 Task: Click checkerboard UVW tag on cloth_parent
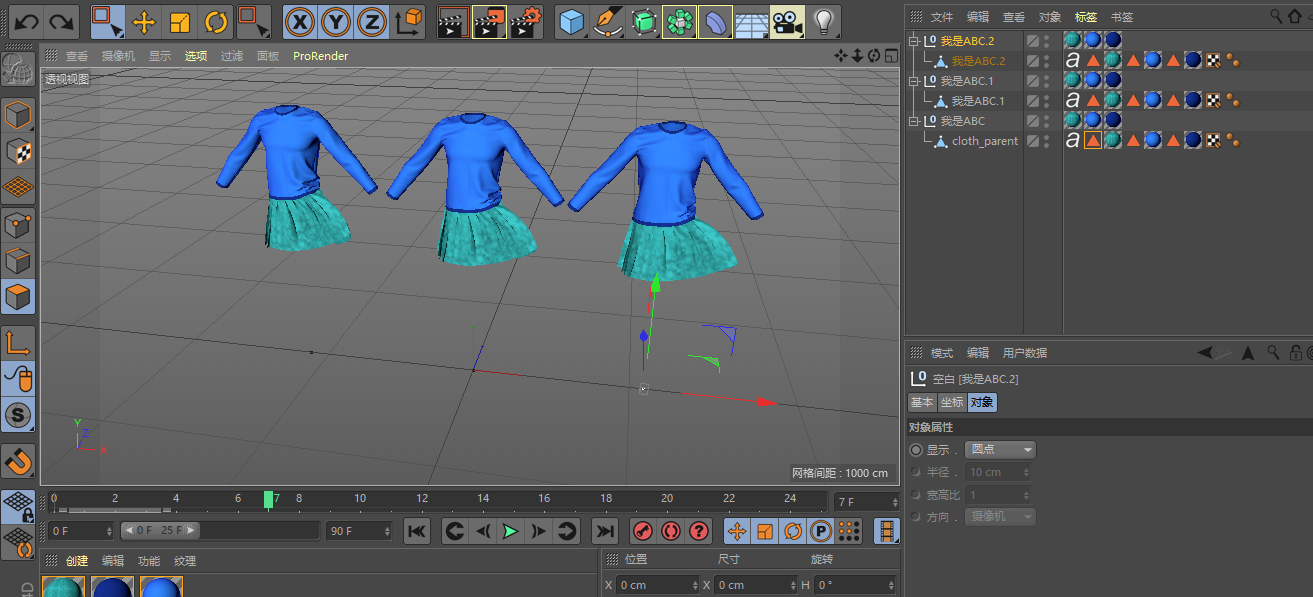[x=1213, y=141]
